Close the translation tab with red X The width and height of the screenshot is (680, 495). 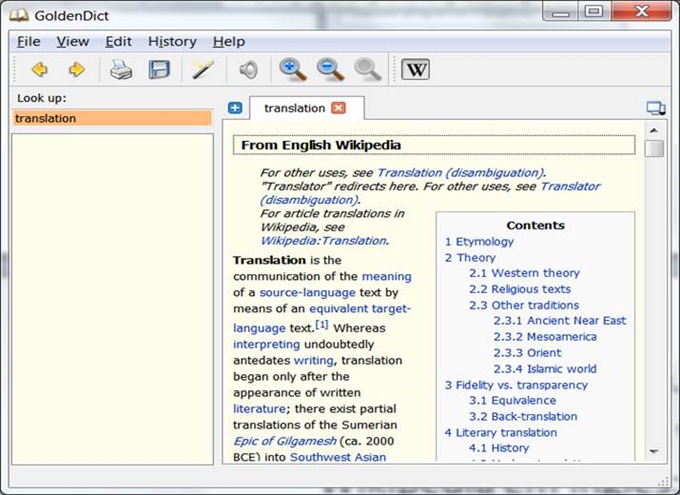coord(338,108)
